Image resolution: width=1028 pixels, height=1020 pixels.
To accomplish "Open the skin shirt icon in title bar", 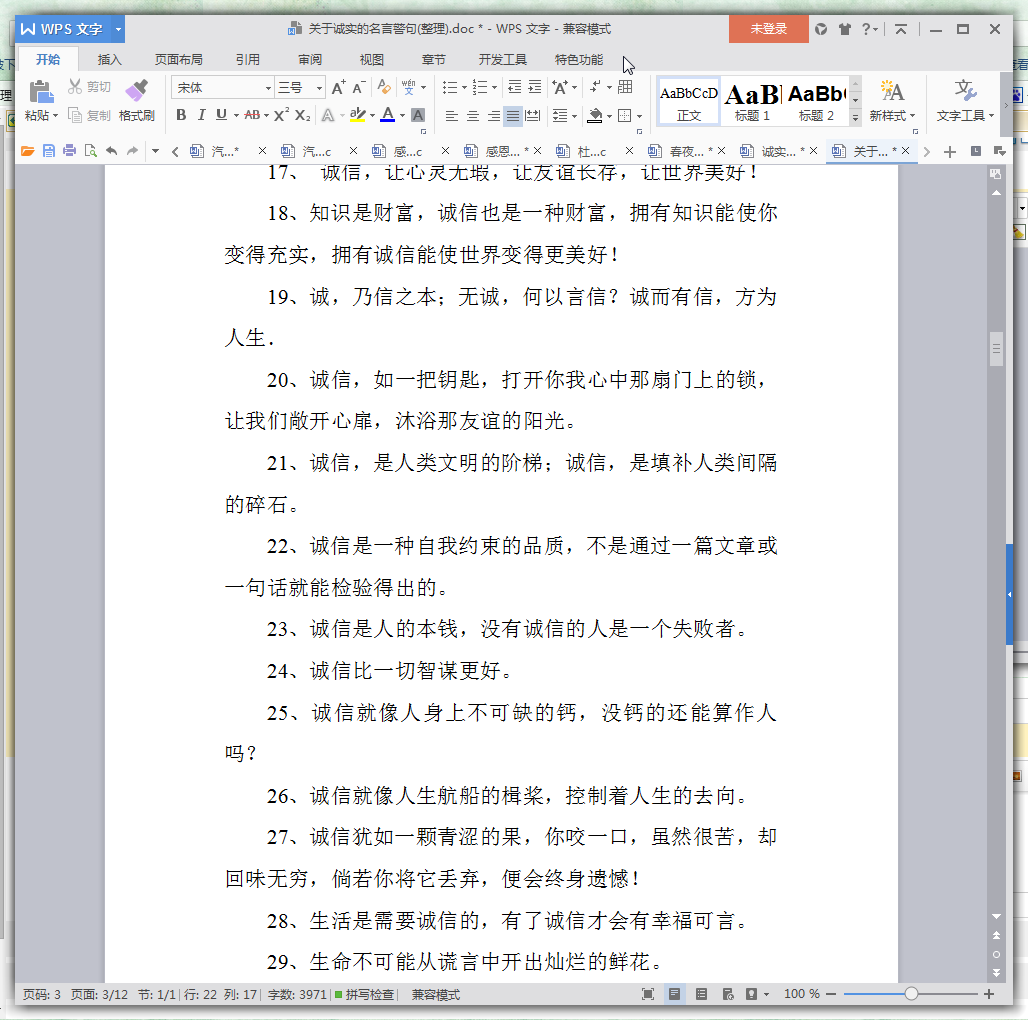I will [844, 29].
